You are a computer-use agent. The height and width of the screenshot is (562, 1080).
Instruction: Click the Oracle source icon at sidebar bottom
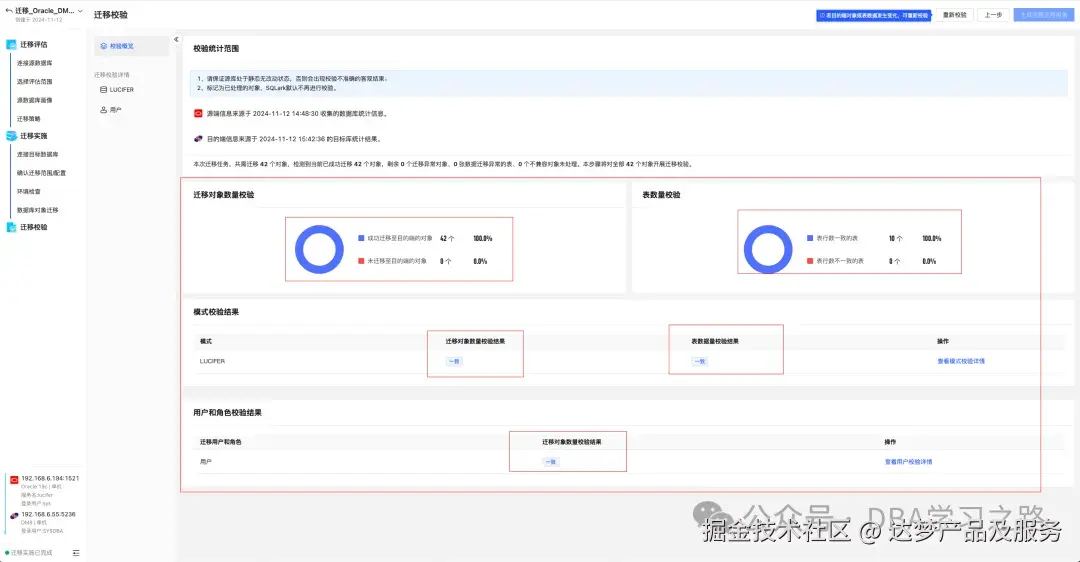(x=14, y=479)
